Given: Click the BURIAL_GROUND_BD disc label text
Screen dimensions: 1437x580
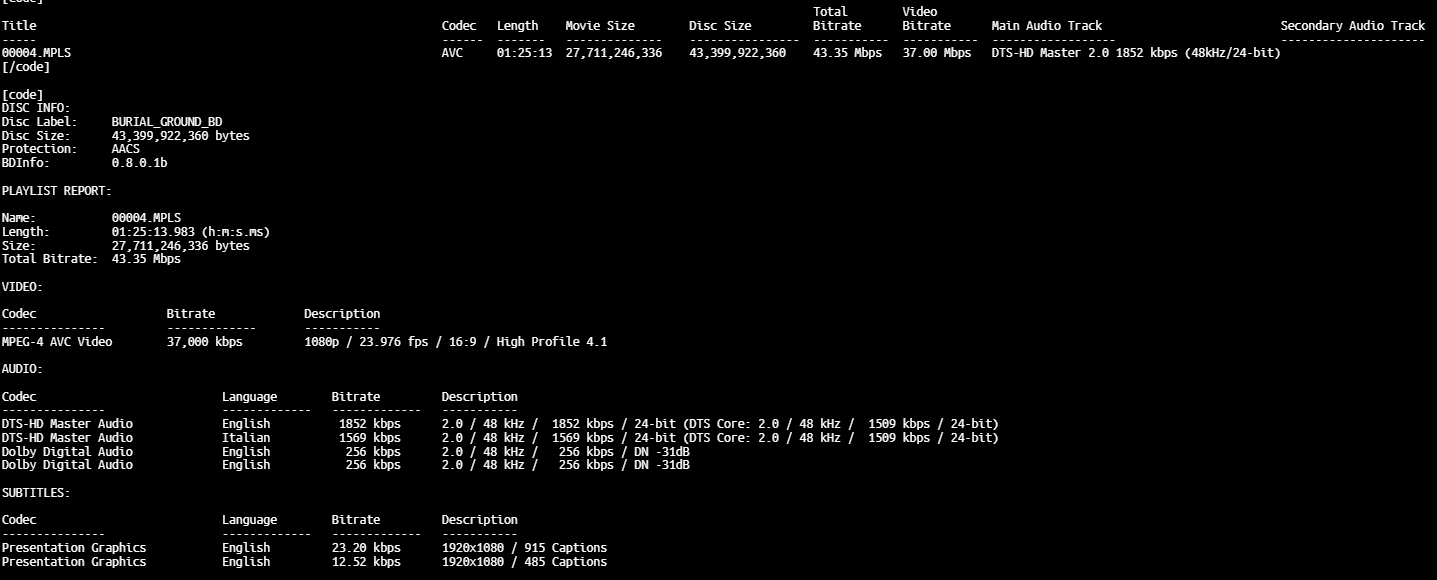Looking at the screenshot, I should click(x=166, y=122).
